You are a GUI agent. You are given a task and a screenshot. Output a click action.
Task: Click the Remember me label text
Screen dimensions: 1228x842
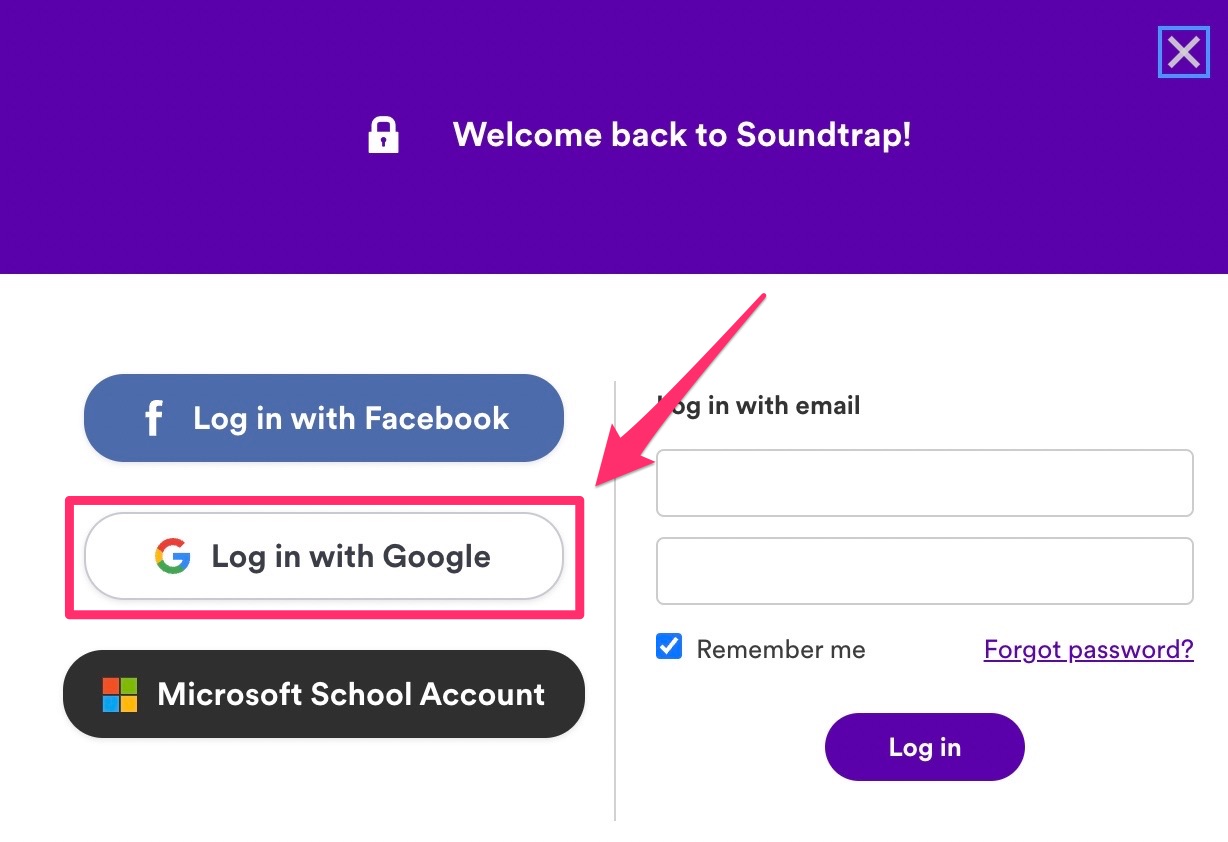781,650
